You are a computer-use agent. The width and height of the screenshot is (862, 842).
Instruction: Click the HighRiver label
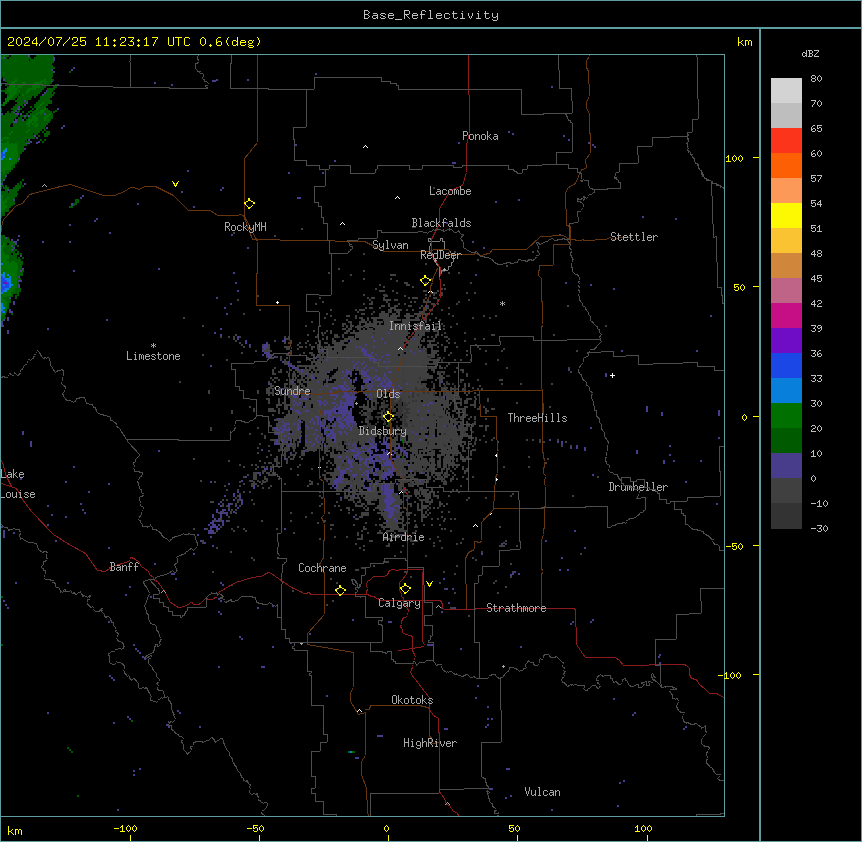pos(430,743)
